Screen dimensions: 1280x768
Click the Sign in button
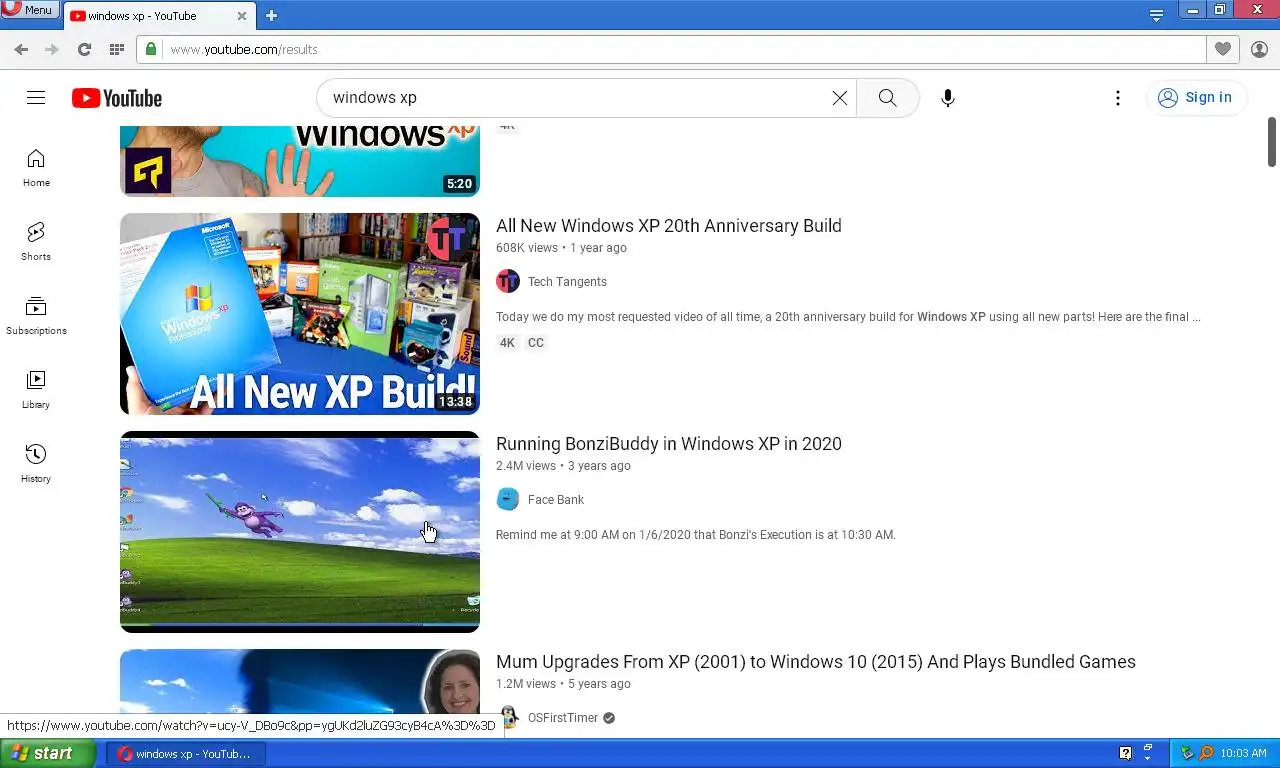tap(1196, 97)
